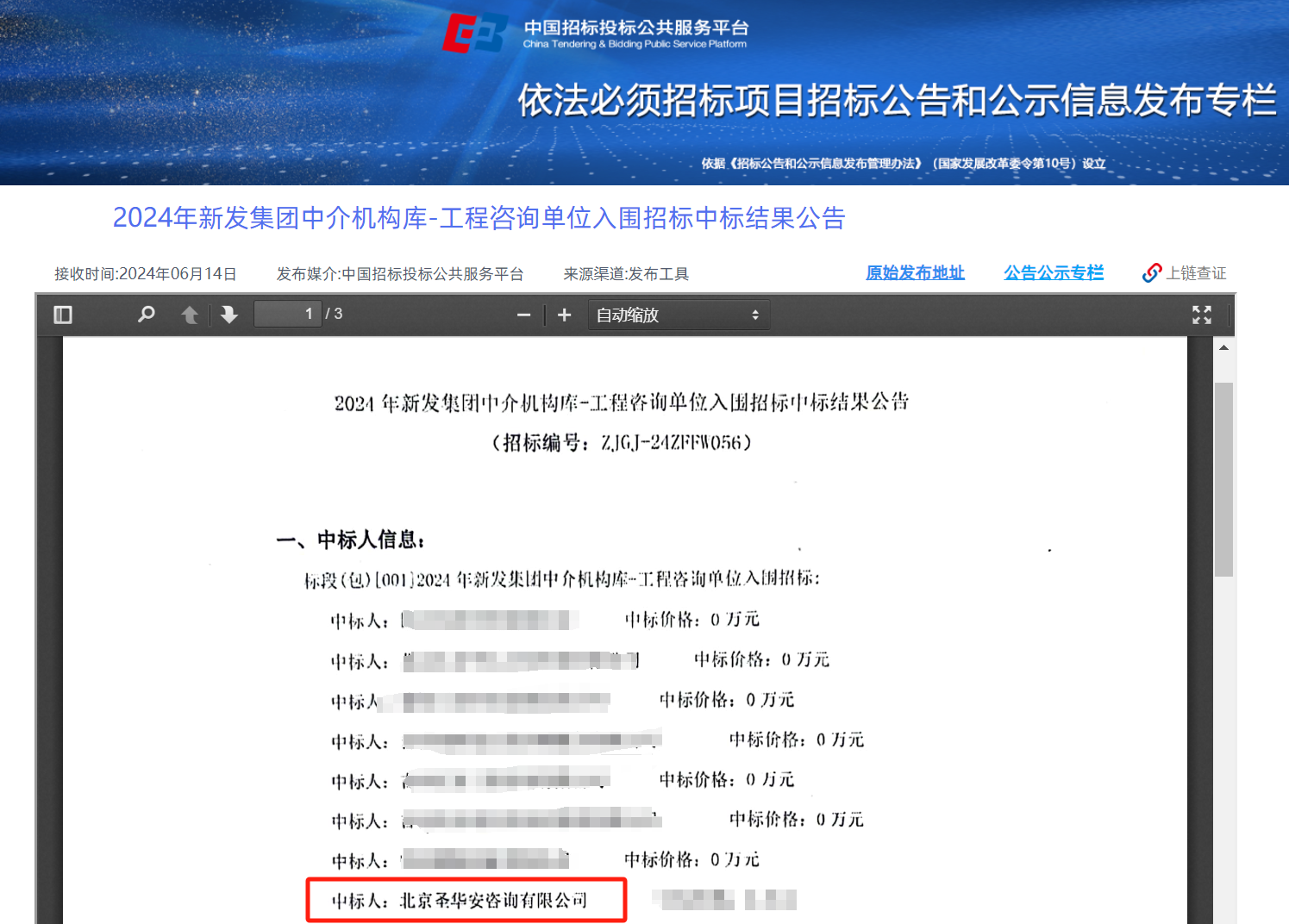Open the 自动缩放 zoom dropdown

pyautogui.click(x=679, y=315)
